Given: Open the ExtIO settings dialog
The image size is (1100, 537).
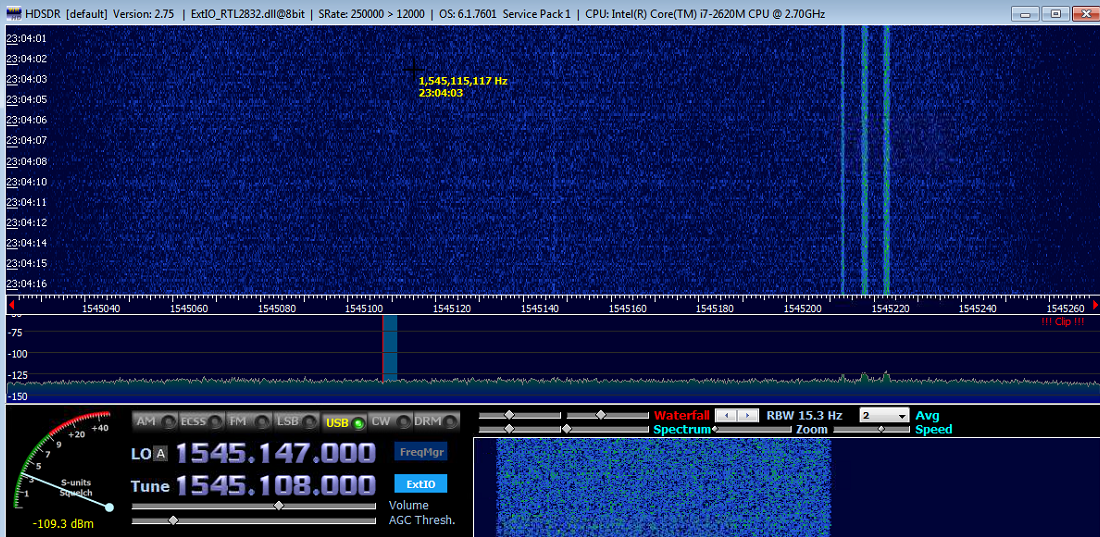Looking at the screenshot, I should point(421,485).
